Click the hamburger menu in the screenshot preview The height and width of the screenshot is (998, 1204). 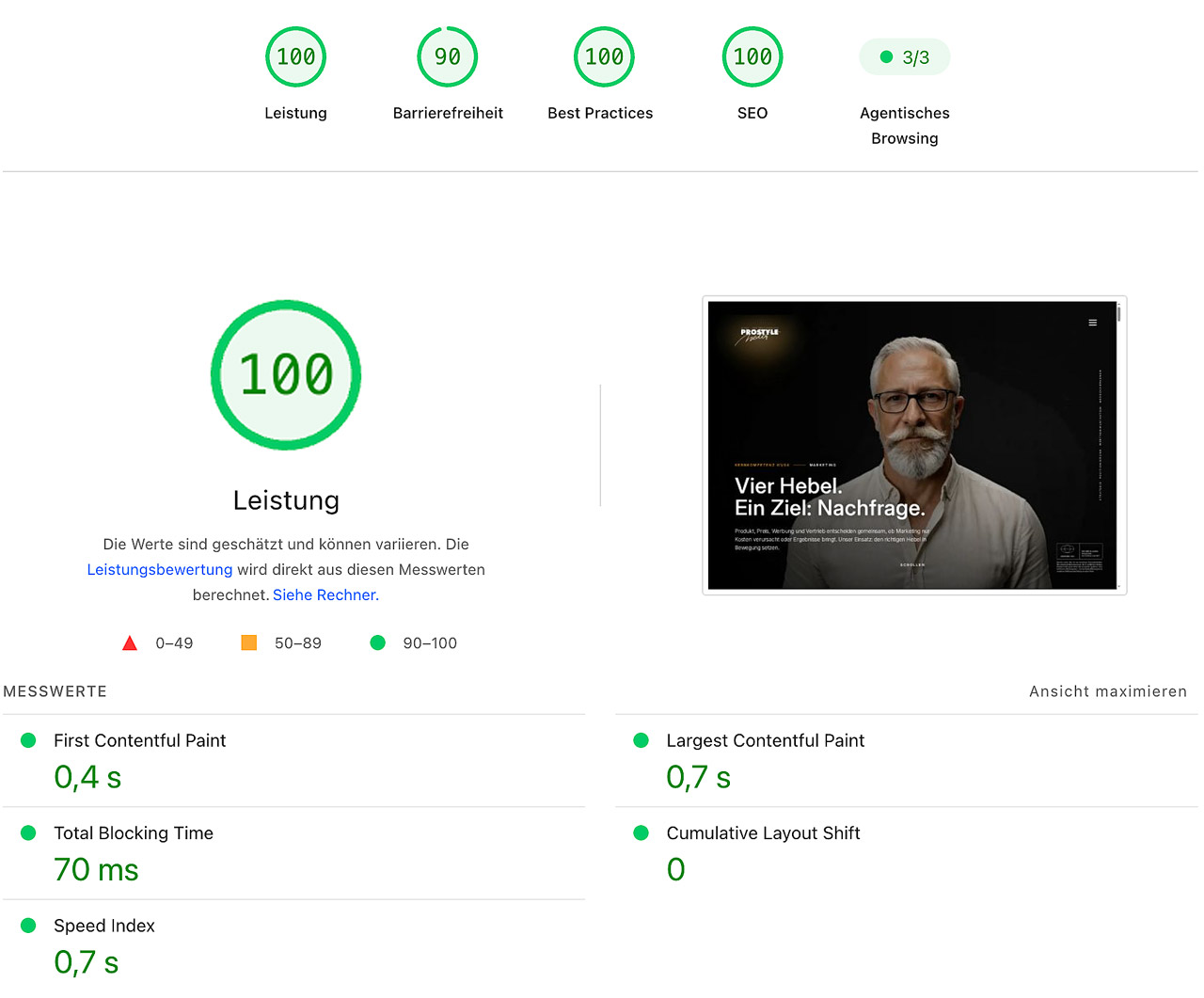point(1093,323)
